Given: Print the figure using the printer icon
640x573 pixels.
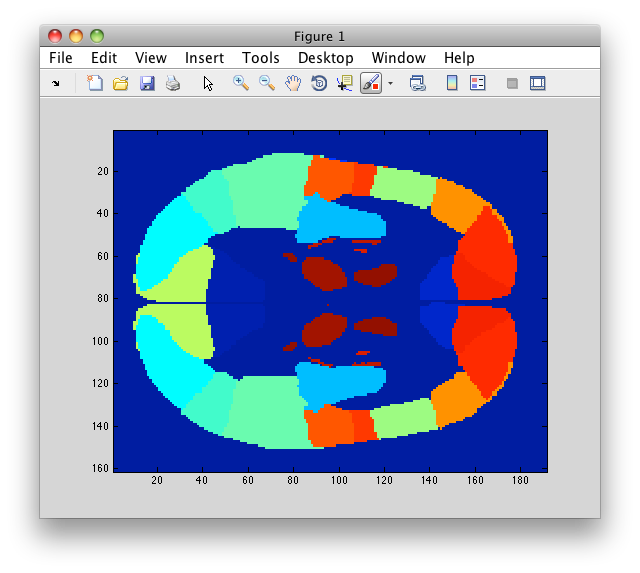Looking at the screenshot, I should [x=173, y=83].
